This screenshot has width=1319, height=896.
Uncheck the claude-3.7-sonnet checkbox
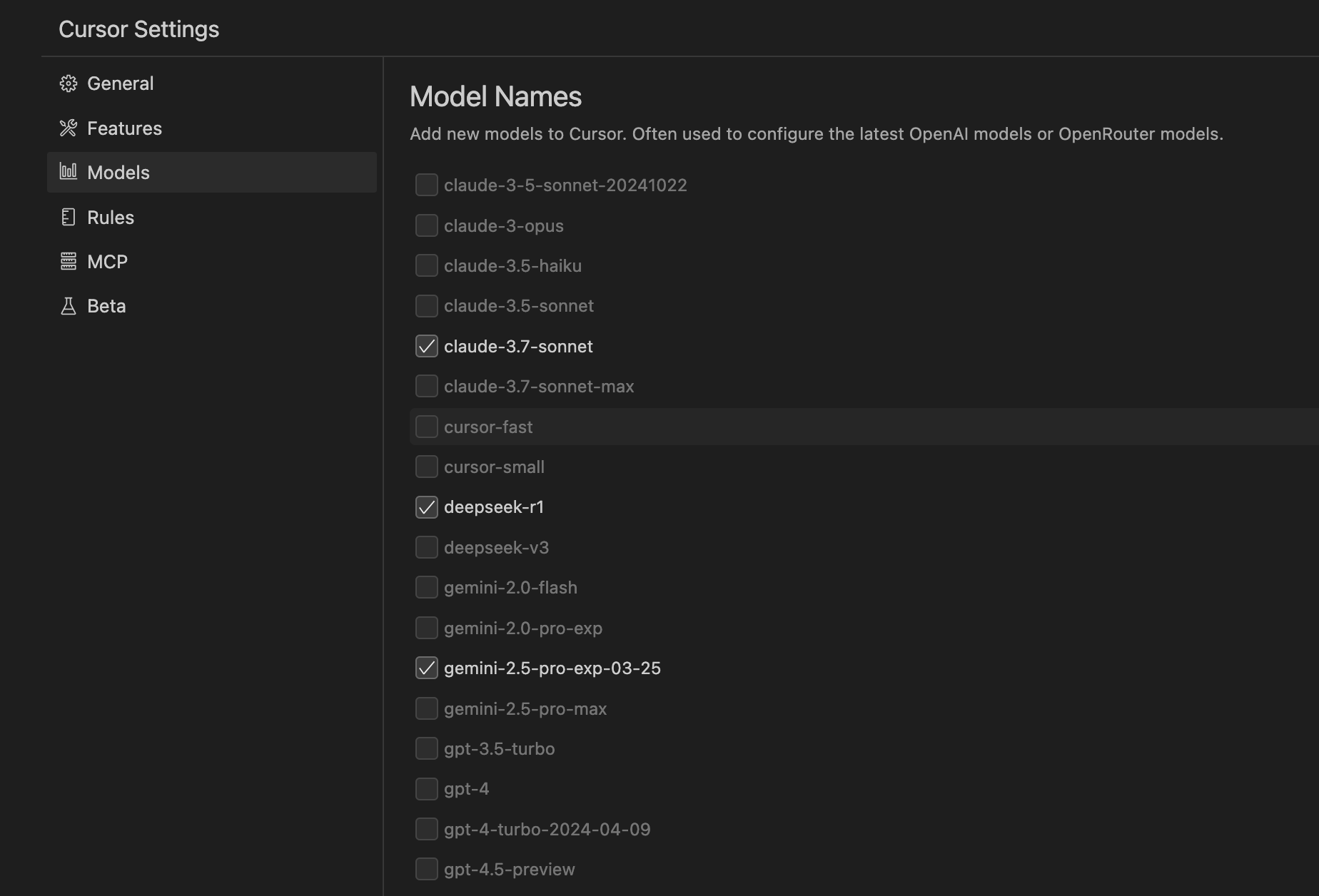point(427,346)
